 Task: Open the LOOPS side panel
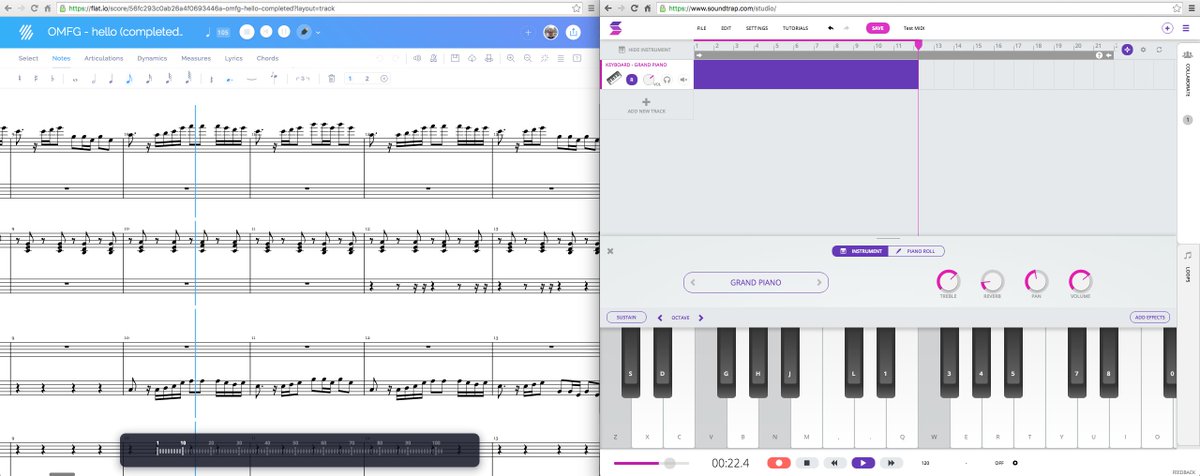click(1187, 265)
